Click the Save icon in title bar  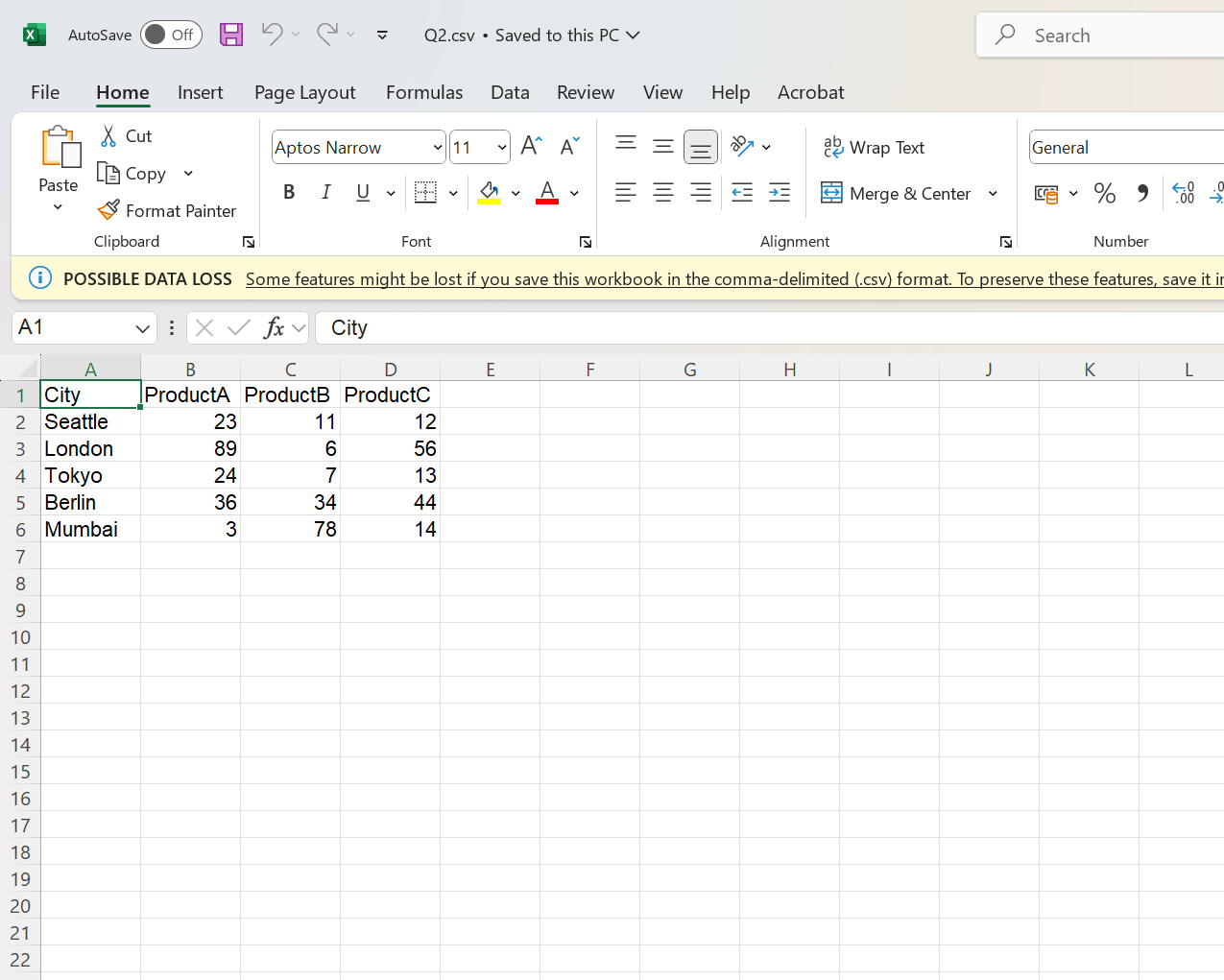pyautogui.click(x=231, y=36)
